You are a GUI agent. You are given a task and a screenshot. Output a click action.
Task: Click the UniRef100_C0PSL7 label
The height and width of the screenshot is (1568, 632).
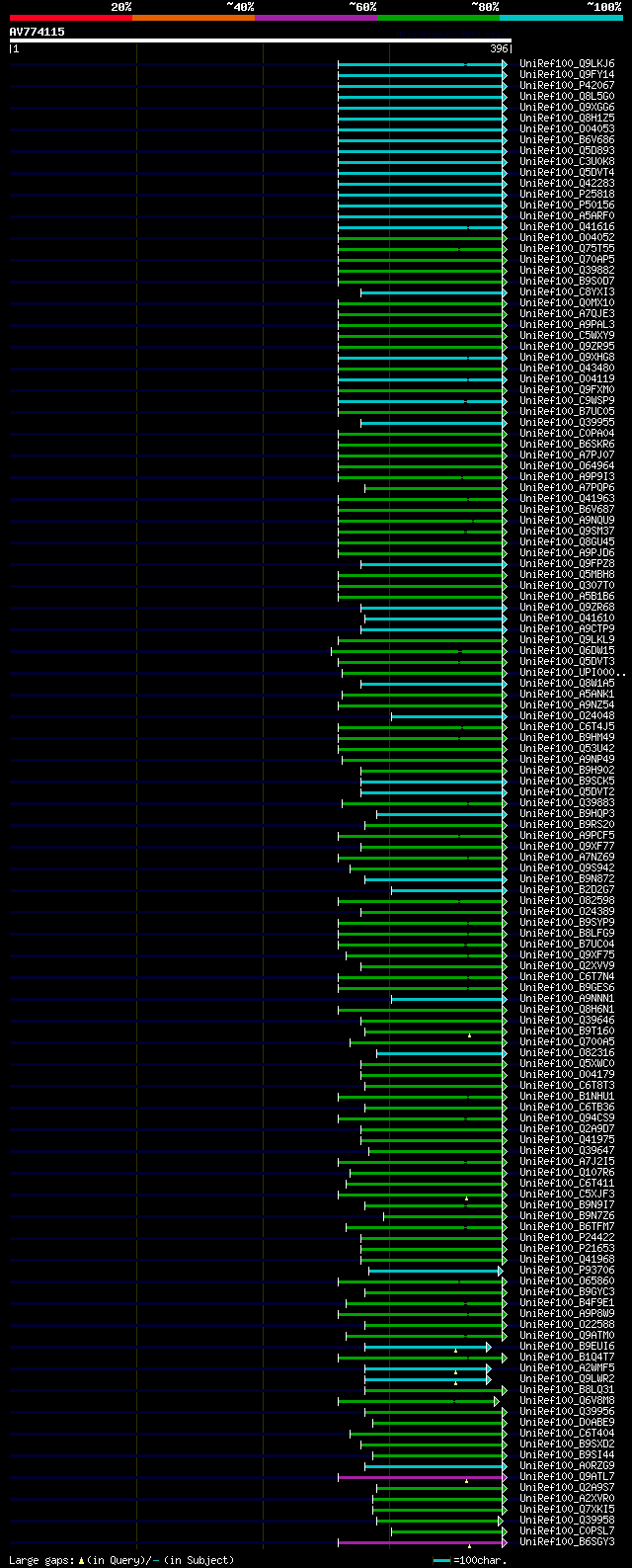[x=567, y=1530]
